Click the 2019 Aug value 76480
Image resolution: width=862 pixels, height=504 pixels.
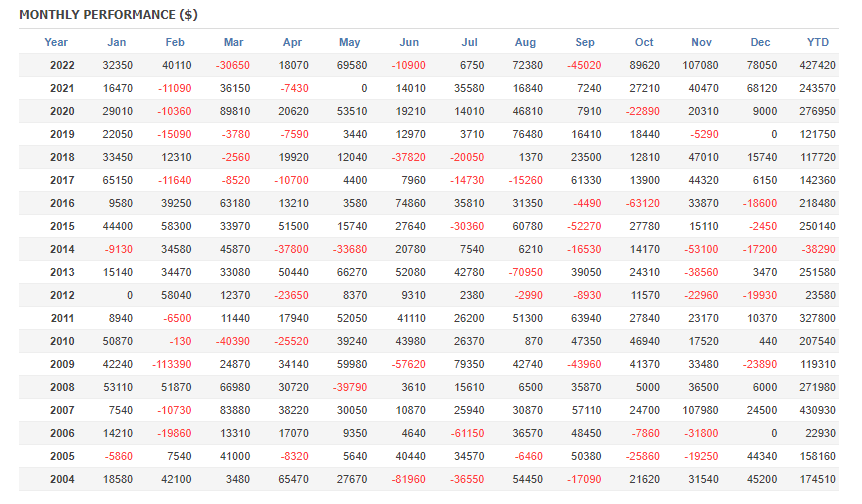[527, 135]
